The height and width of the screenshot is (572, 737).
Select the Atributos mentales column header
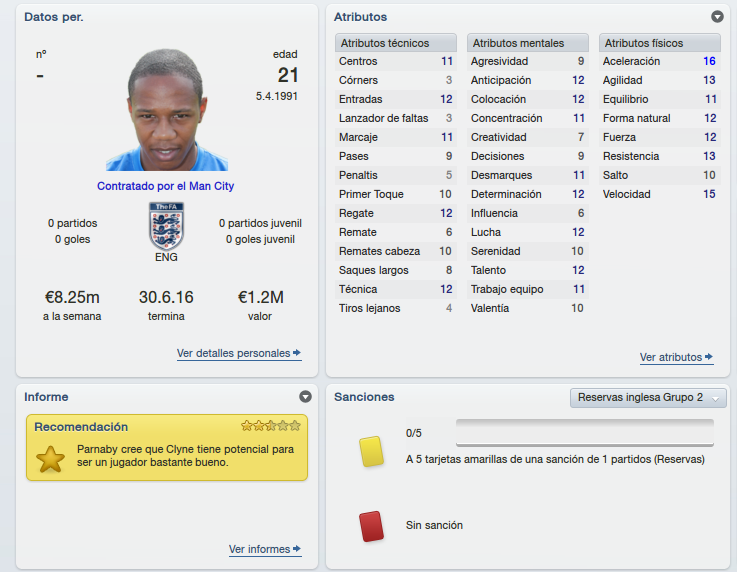pos(528,43)
